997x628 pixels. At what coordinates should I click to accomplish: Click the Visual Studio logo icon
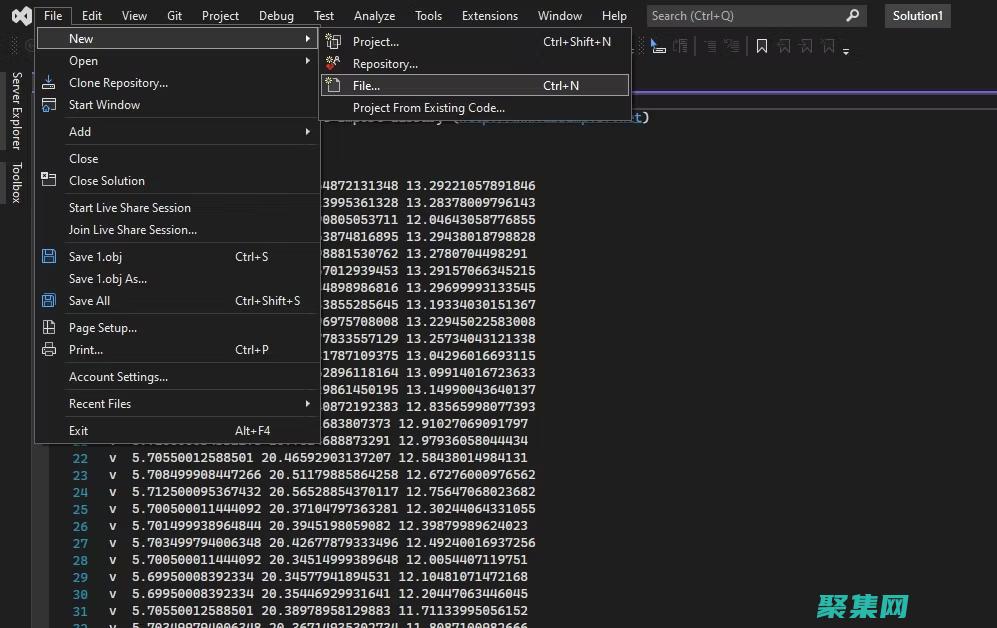coord(17,16)
